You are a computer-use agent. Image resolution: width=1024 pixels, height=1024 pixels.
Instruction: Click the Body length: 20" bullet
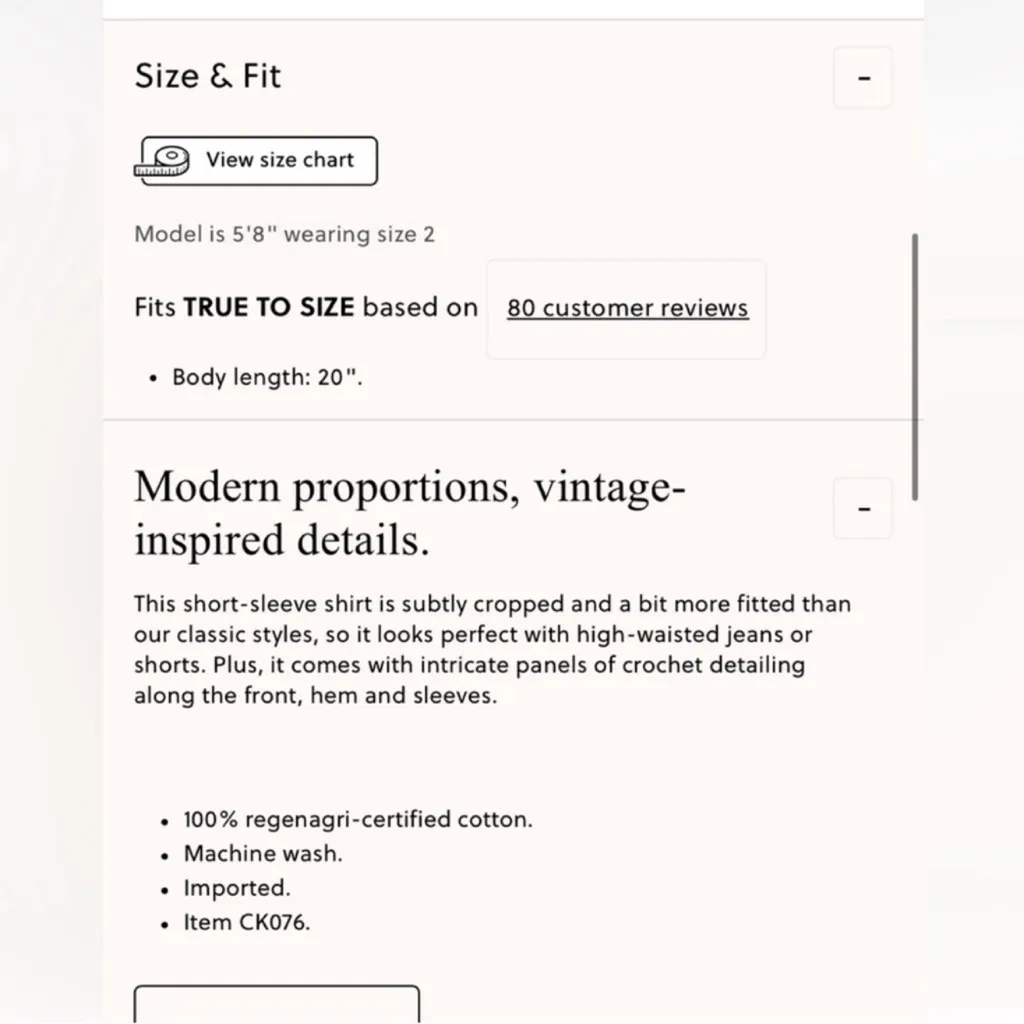(x=266, y=378)
